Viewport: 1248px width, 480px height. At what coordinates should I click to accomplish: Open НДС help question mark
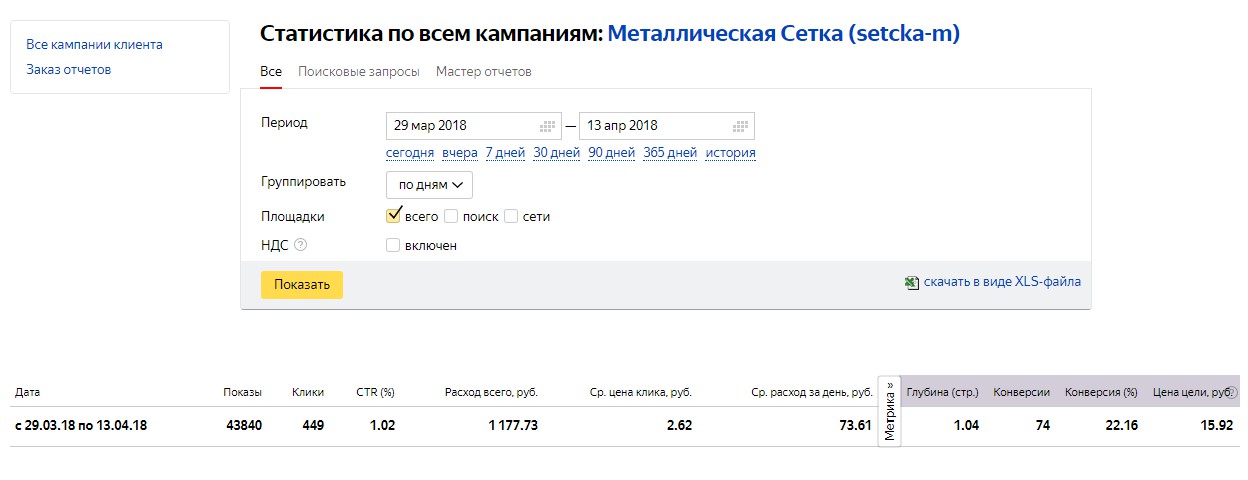click(300, 245)
